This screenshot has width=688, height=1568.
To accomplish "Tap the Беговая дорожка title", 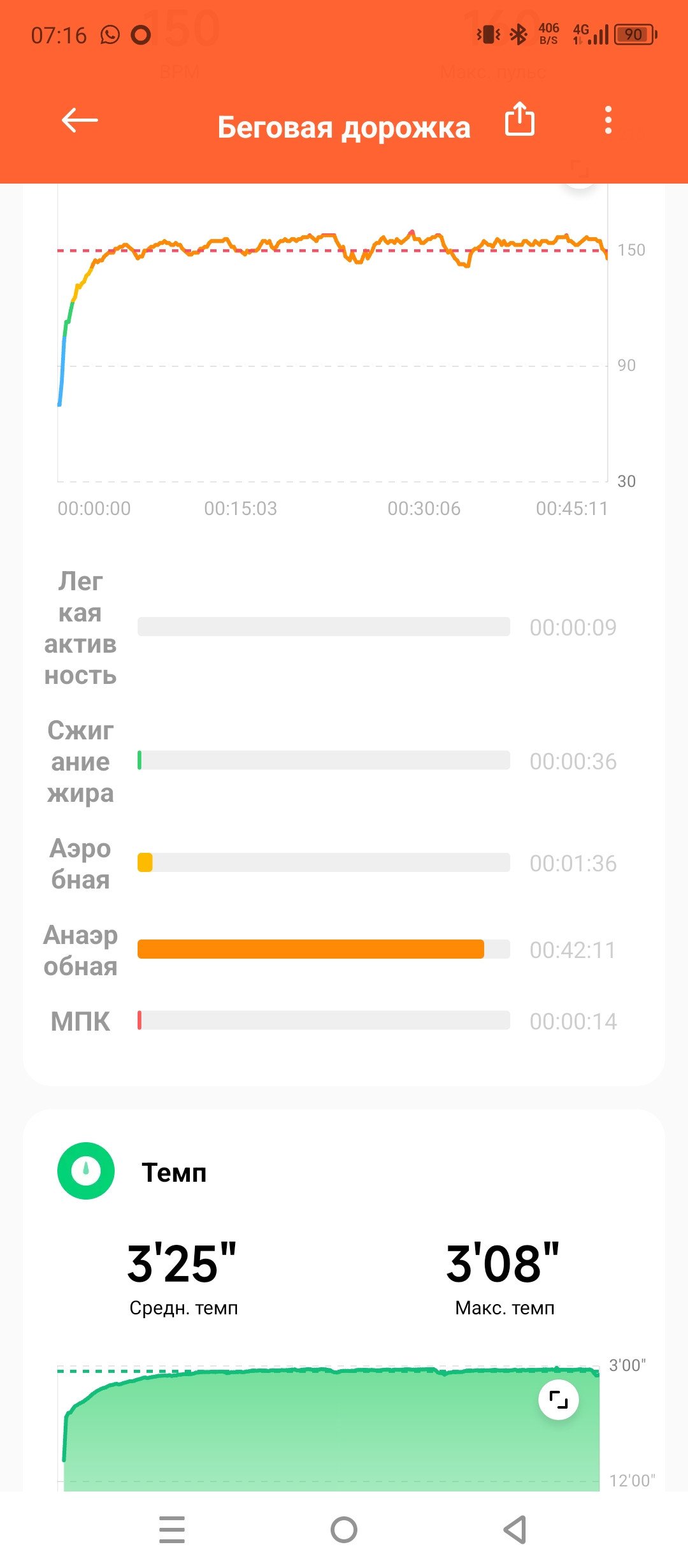I will pyautogui.click(x=344, y=127).
